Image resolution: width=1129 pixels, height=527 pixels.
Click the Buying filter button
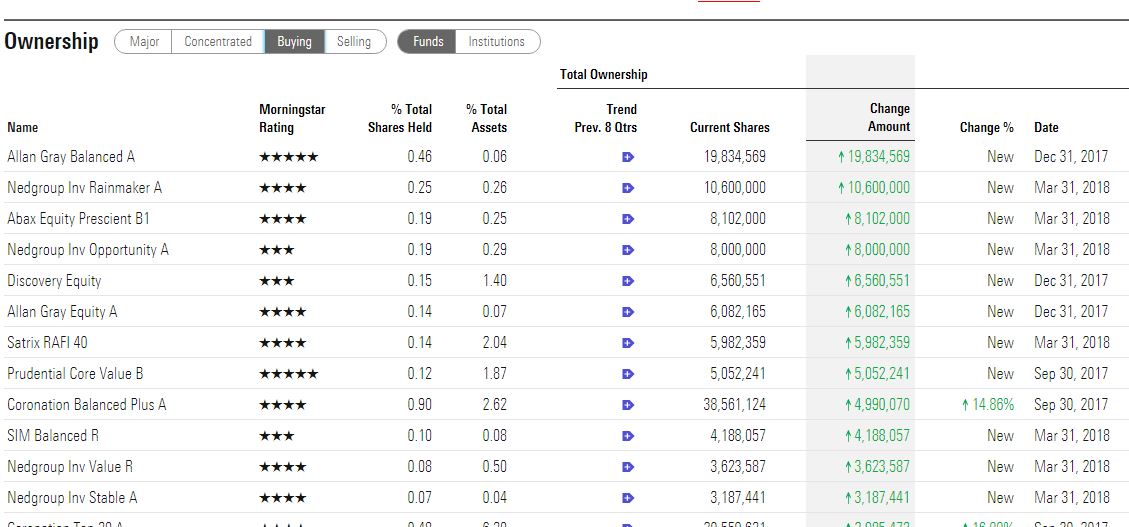click(294, 42)
